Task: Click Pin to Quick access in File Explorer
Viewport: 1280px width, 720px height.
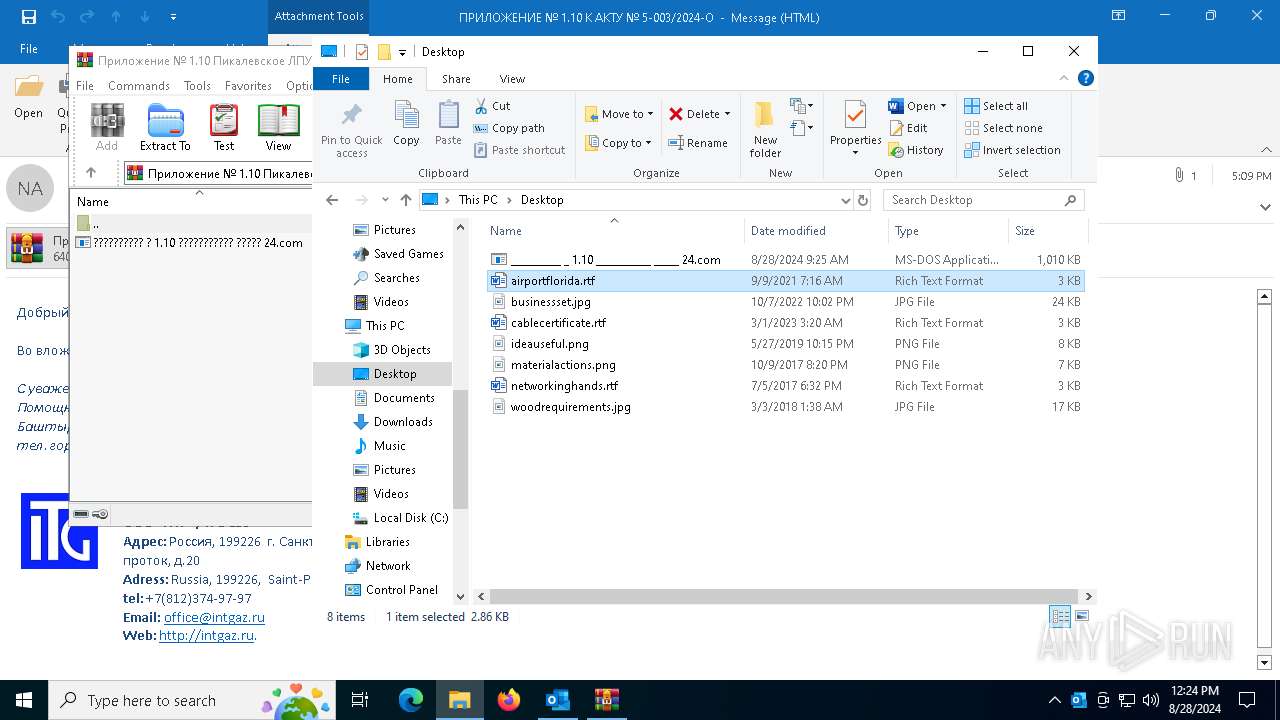Action: tap(351, 129)
